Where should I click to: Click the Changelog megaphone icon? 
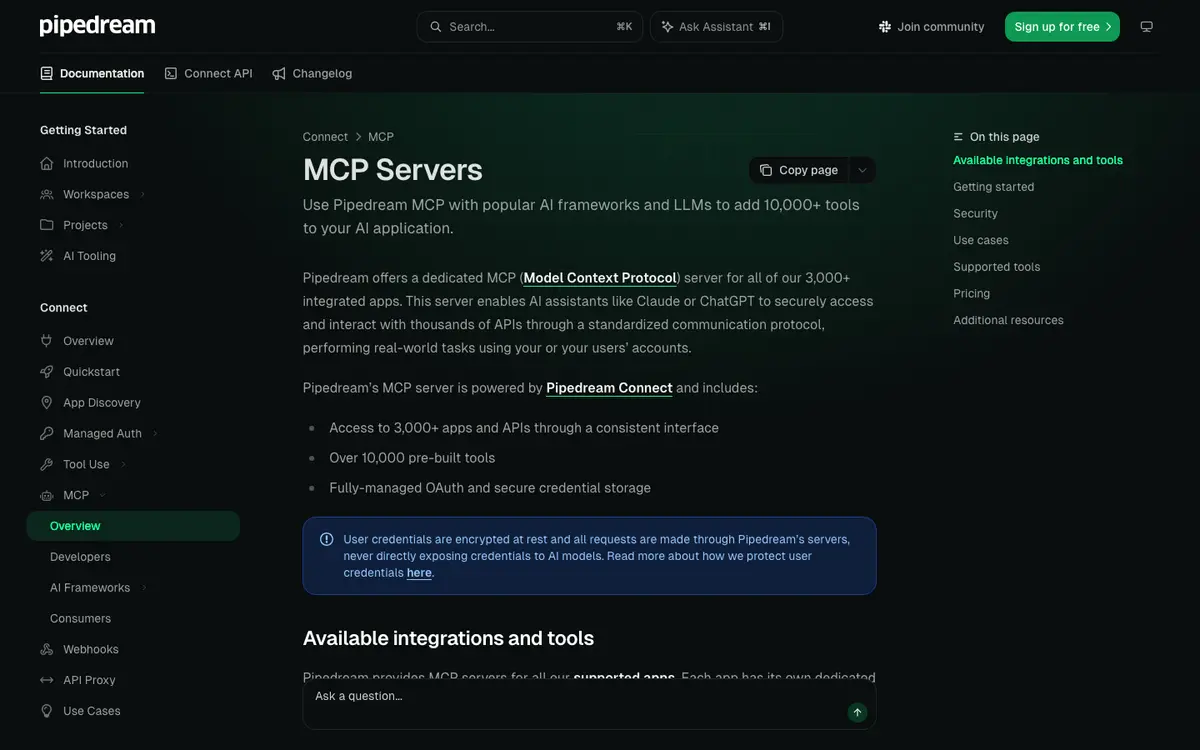[279, 73]
